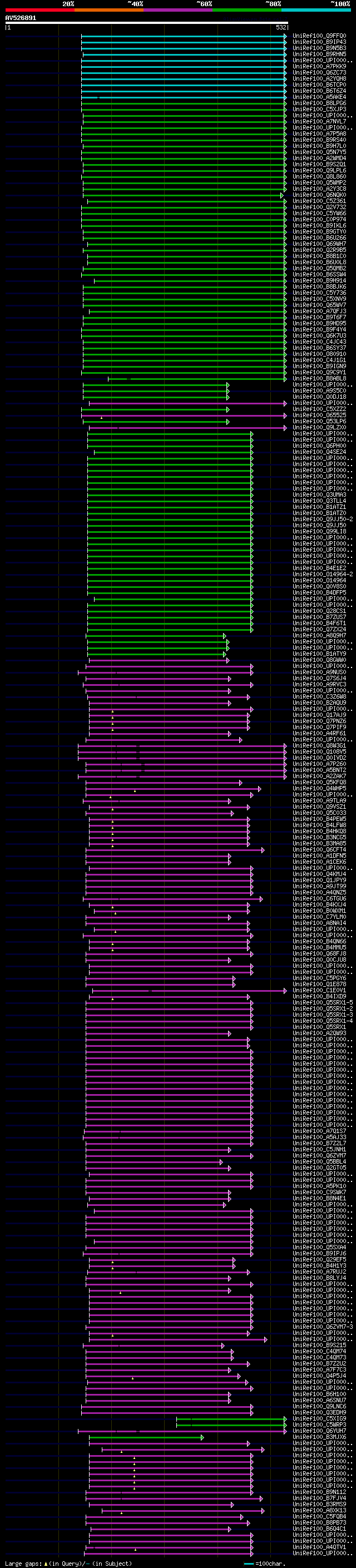Click hit label UniRef100_A2YQH8

319,78
